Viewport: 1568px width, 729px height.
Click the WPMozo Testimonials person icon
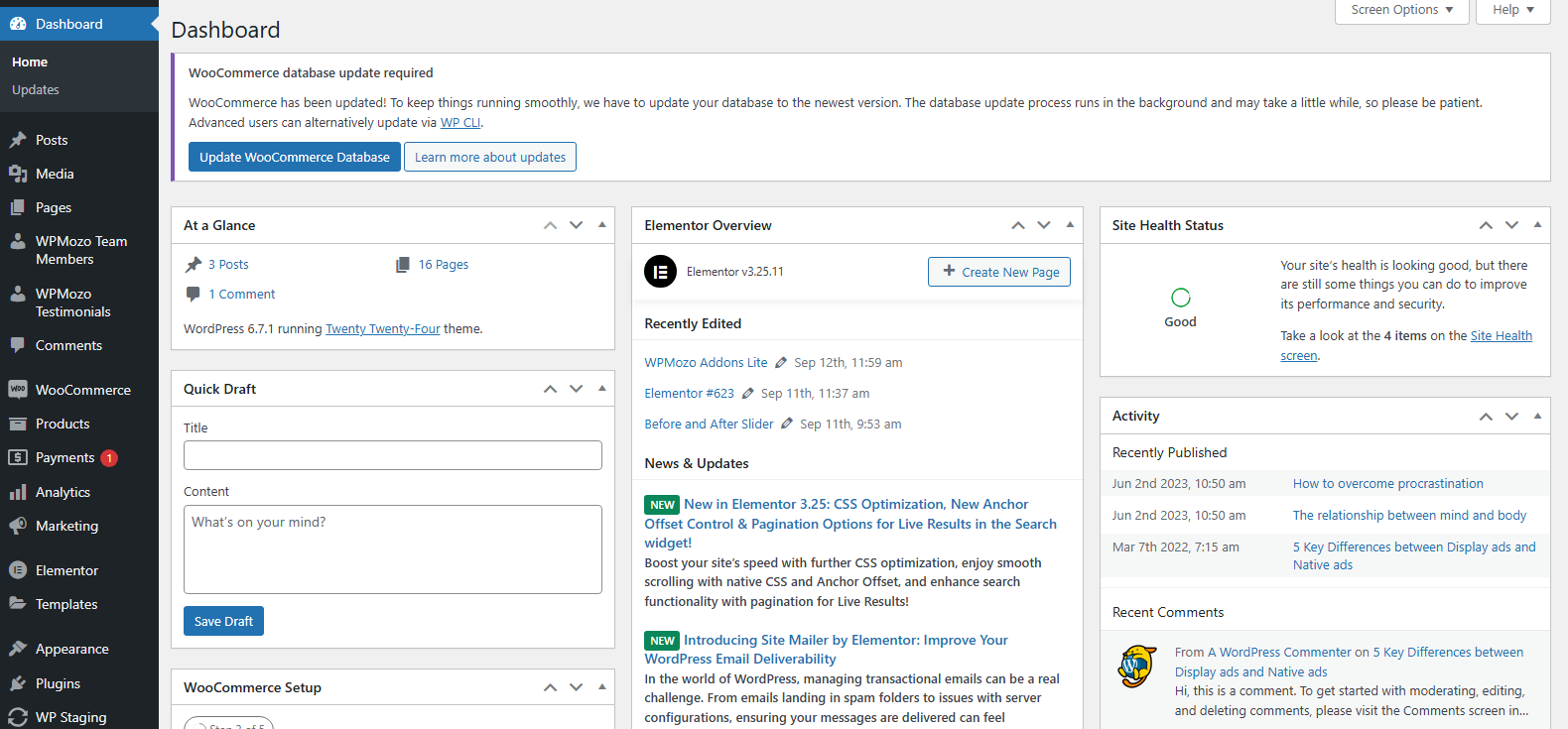18,294
